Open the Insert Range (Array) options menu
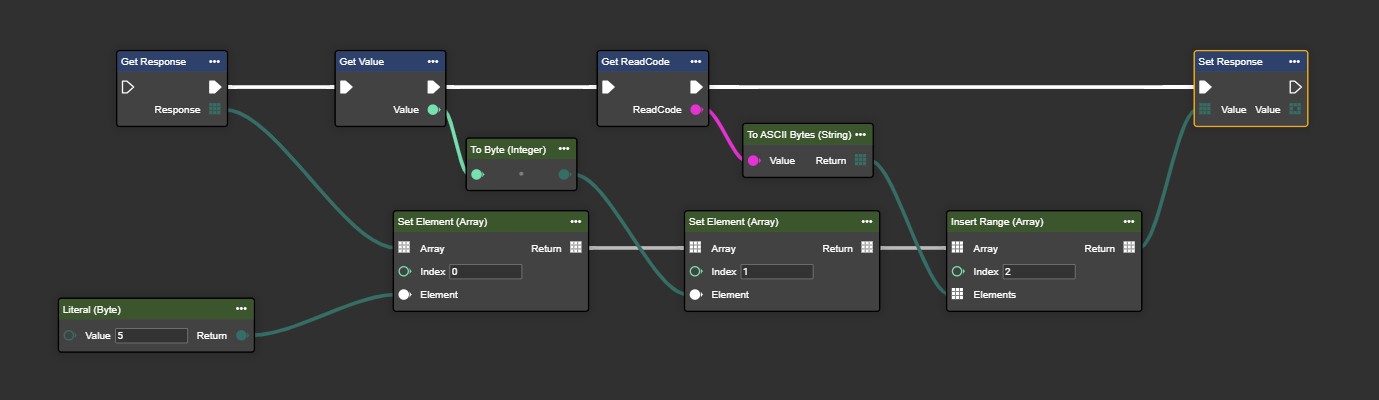 tap(1128, 222)
